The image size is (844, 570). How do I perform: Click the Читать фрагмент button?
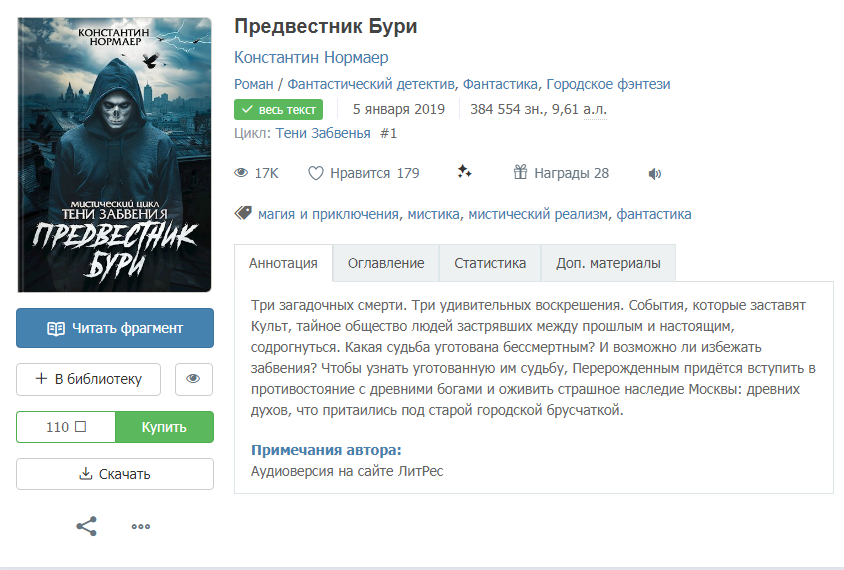point(115,328)
